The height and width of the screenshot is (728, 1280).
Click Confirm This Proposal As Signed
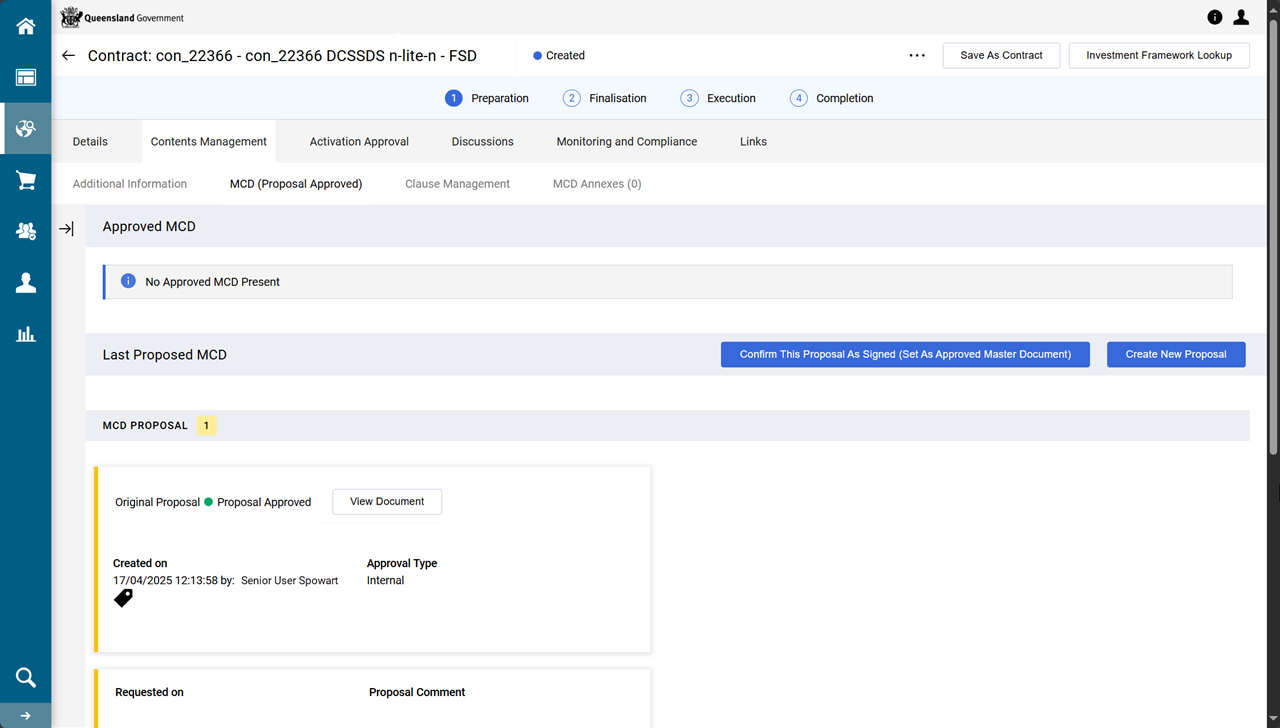tap(905, 354)
